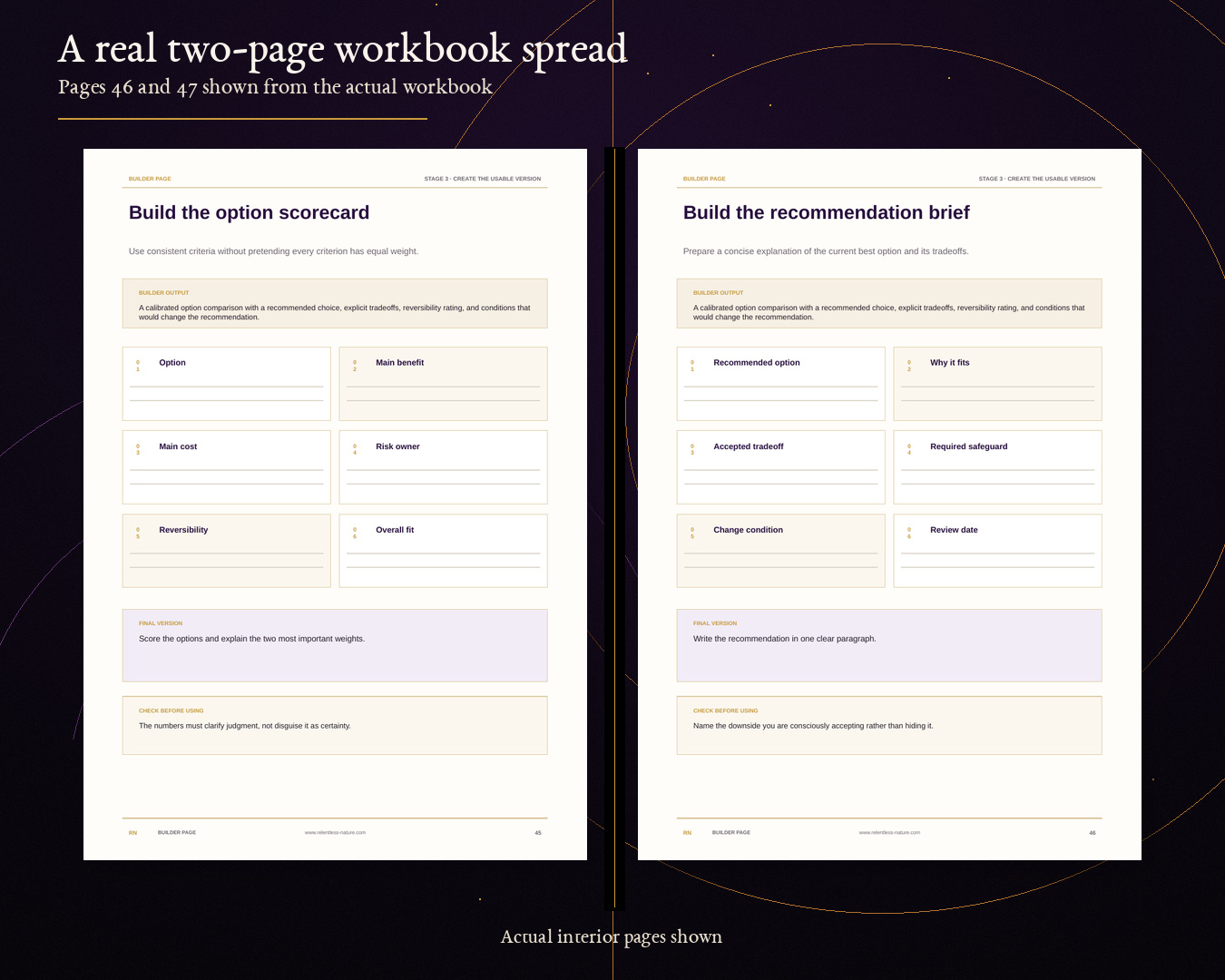Viewport: 1225px width, 980px height.
Task: Click "Prepare a concise explanation of the current best option" line
Action: coord(826,251)
